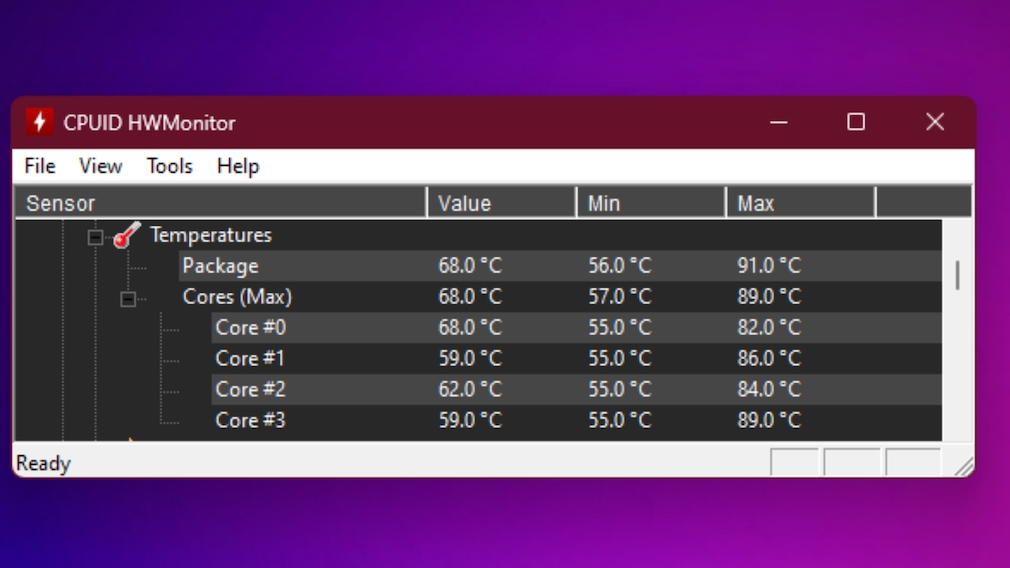Click the red thermometer Temperatures icon
1010x568 pixels.
126,236
